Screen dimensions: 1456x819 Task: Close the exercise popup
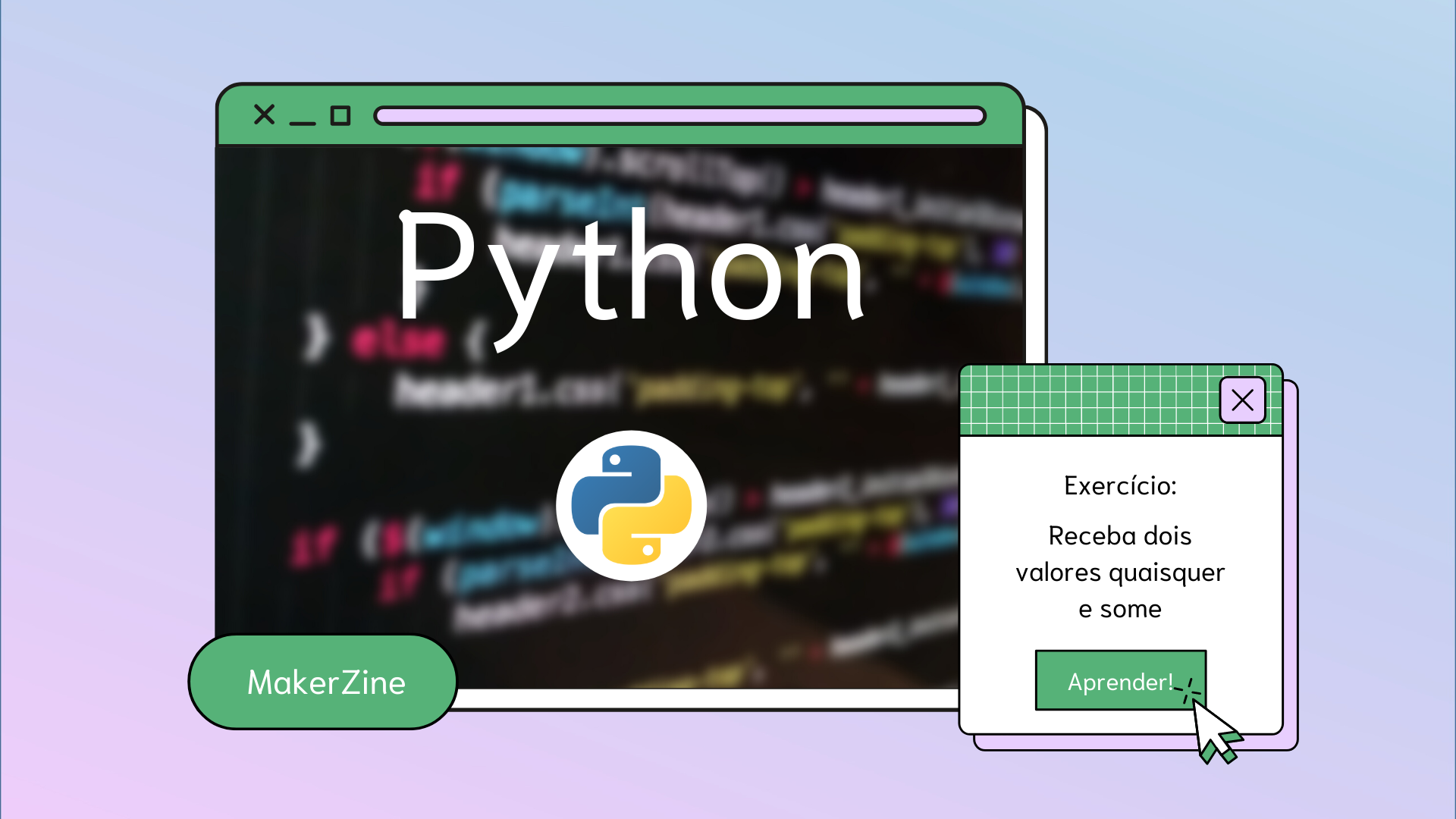pyautogui.click(x=1242, y=400)
